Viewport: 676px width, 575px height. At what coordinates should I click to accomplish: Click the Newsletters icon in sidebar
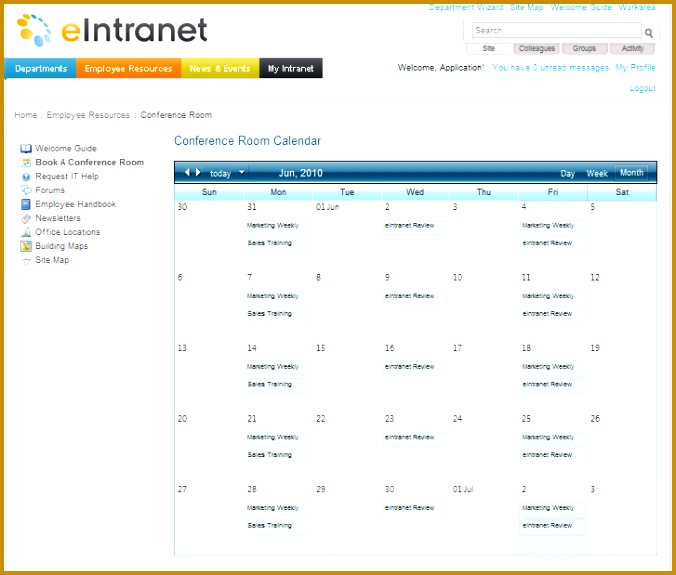pyautogui.click(x=26, y=218)
